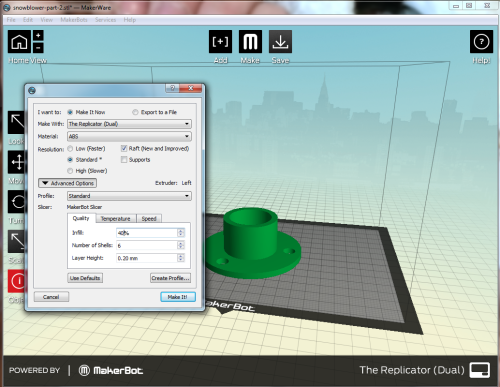
Task: Click the Number of Shells field
Action: click(150, 246)
